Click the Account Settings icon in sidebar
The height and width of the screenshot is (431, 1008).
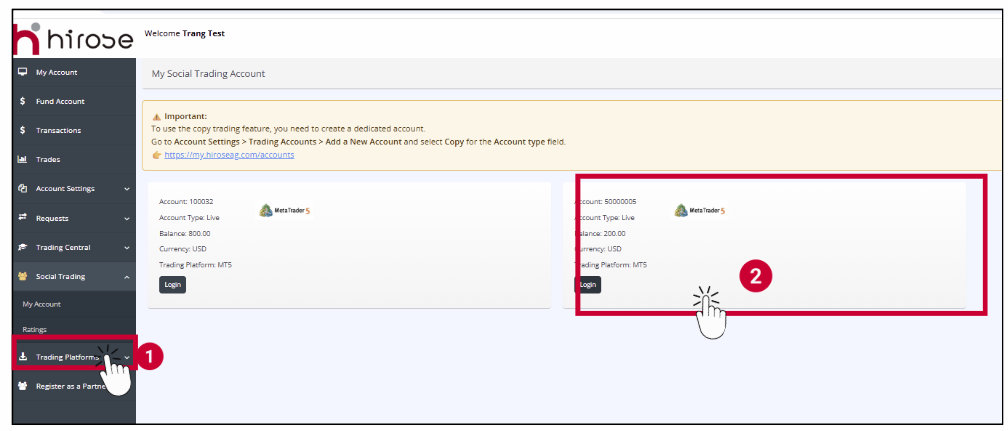(x=22, y=188)
